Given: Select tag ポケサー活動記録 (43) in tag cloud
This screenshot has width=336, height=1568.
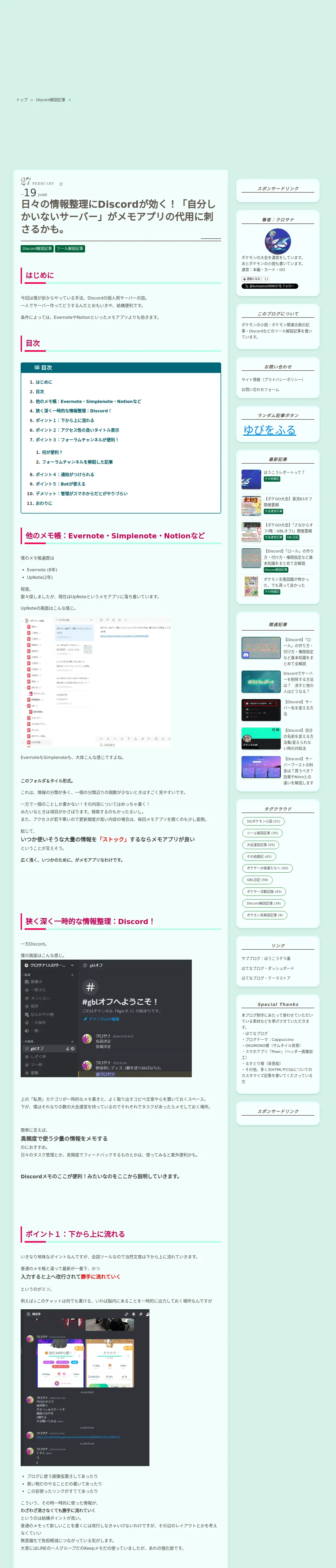Looking at the screenshot, I should [x=264, y=892].
